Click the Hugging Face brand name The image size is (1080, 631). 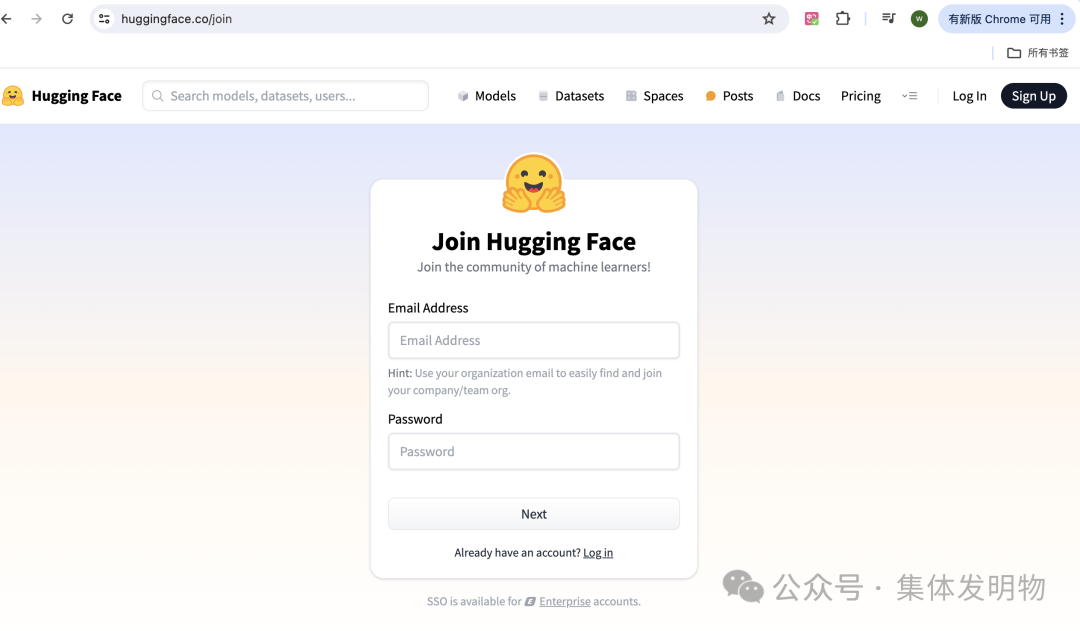[76, 96]
